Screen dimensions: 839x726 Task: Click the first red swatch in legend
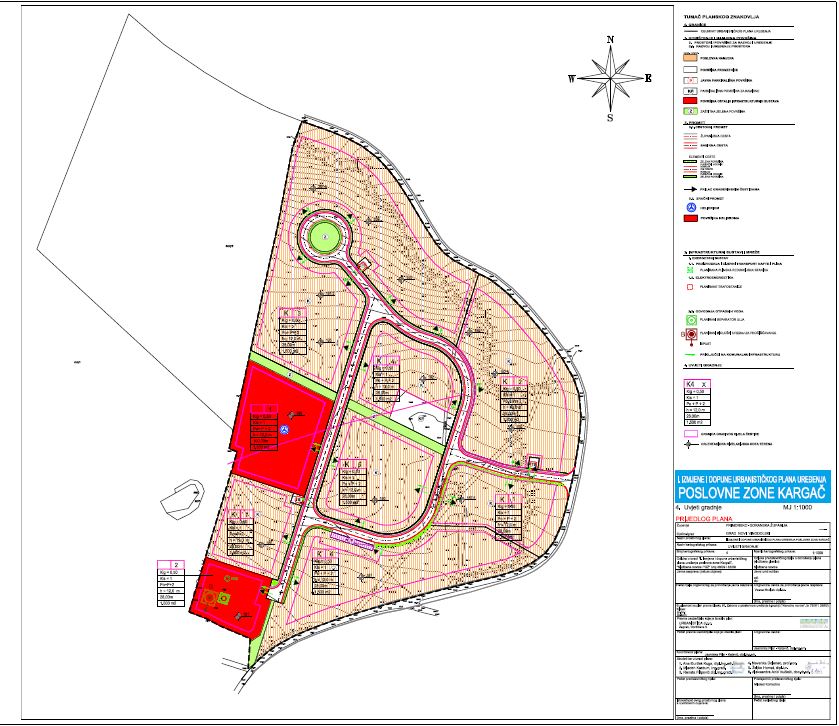pos(690,101)
